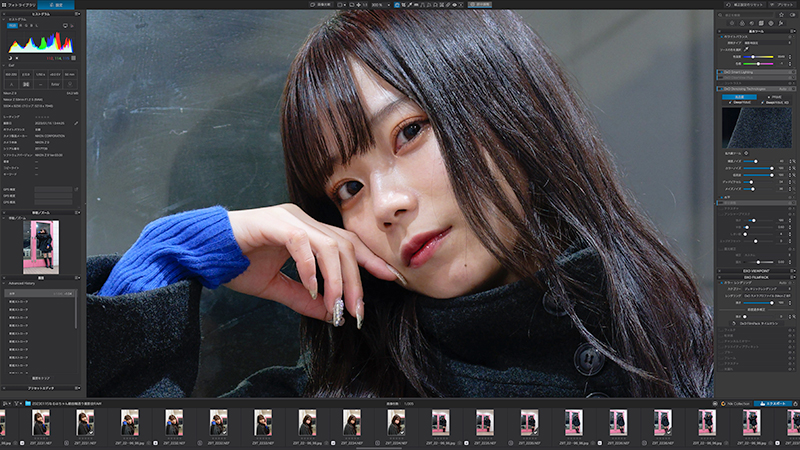The height and width of the screenshot is (450, 800).
Task: Select the 高品質 denoising mode button
Action: 739,97
